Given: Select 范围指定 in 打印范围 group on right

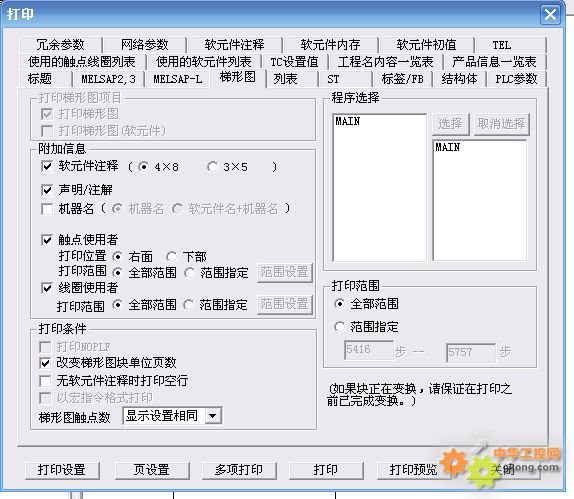Looking at the screenshot, I should [339, 327].
